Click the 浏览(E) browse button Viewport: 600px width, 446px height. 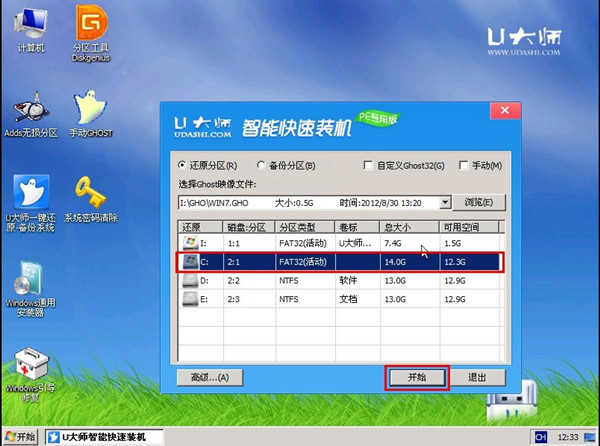tap(480, 203)
